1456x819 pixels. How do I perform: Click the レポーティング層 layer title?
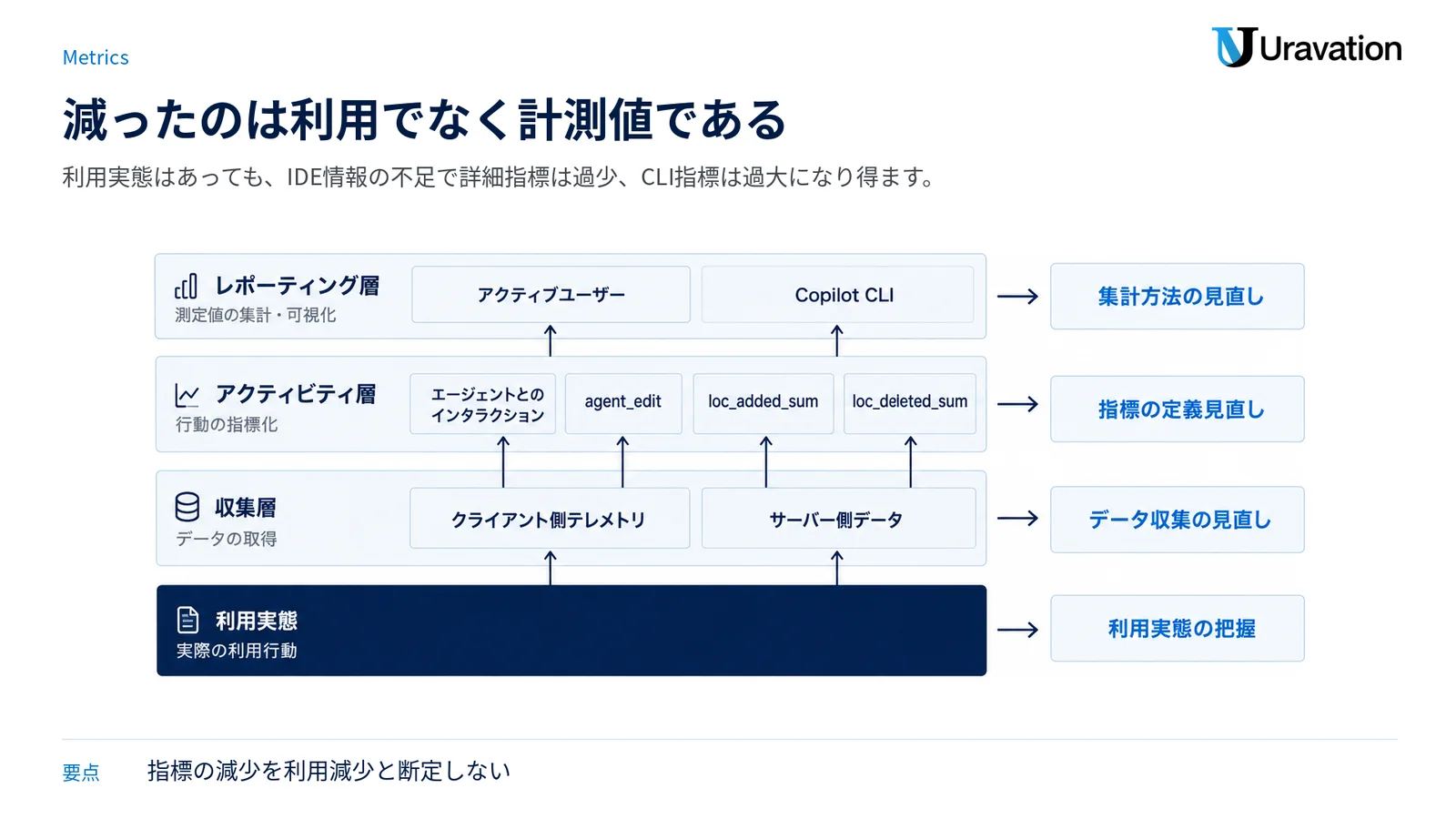[297, 286]
